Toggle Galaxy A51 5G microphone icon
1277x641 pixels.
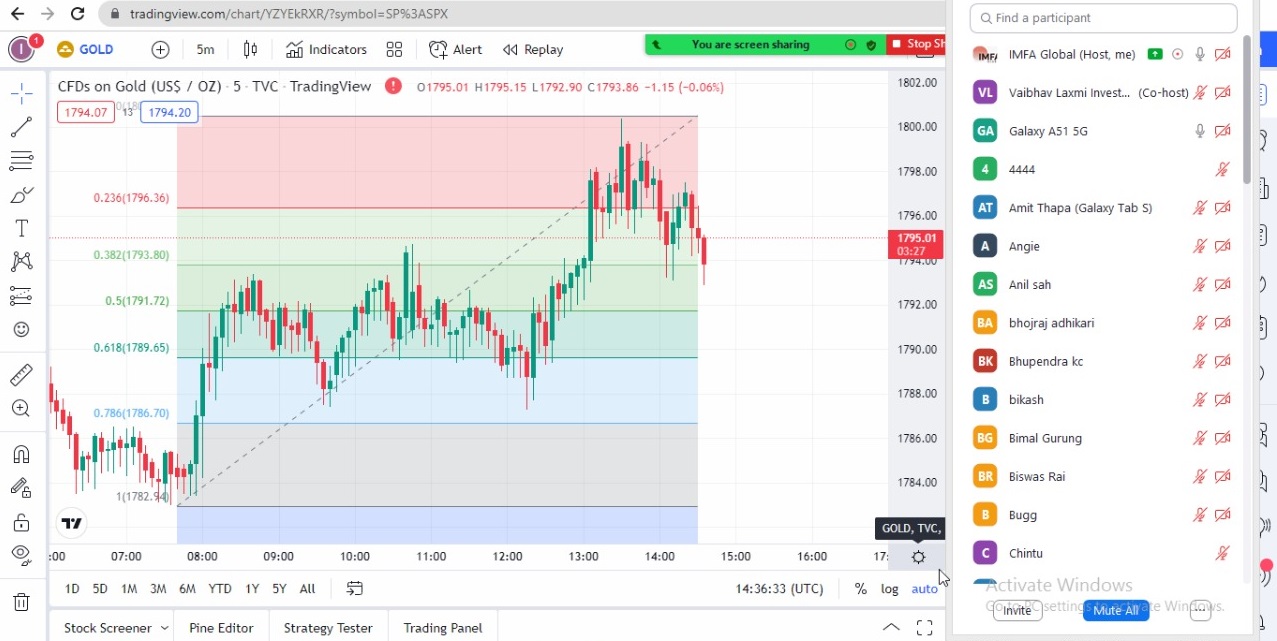[x=1200, y=131]
